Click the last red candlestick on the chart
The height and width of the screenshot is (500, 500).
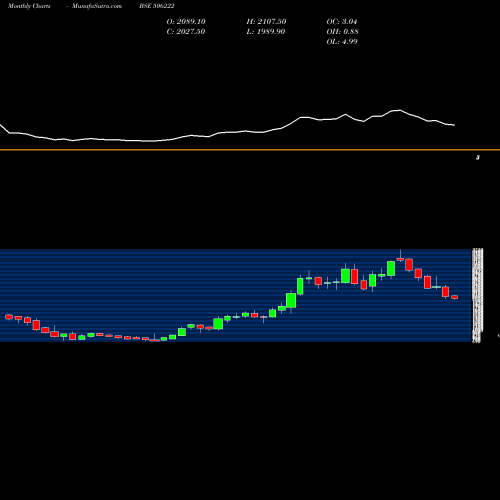(454, 297)
